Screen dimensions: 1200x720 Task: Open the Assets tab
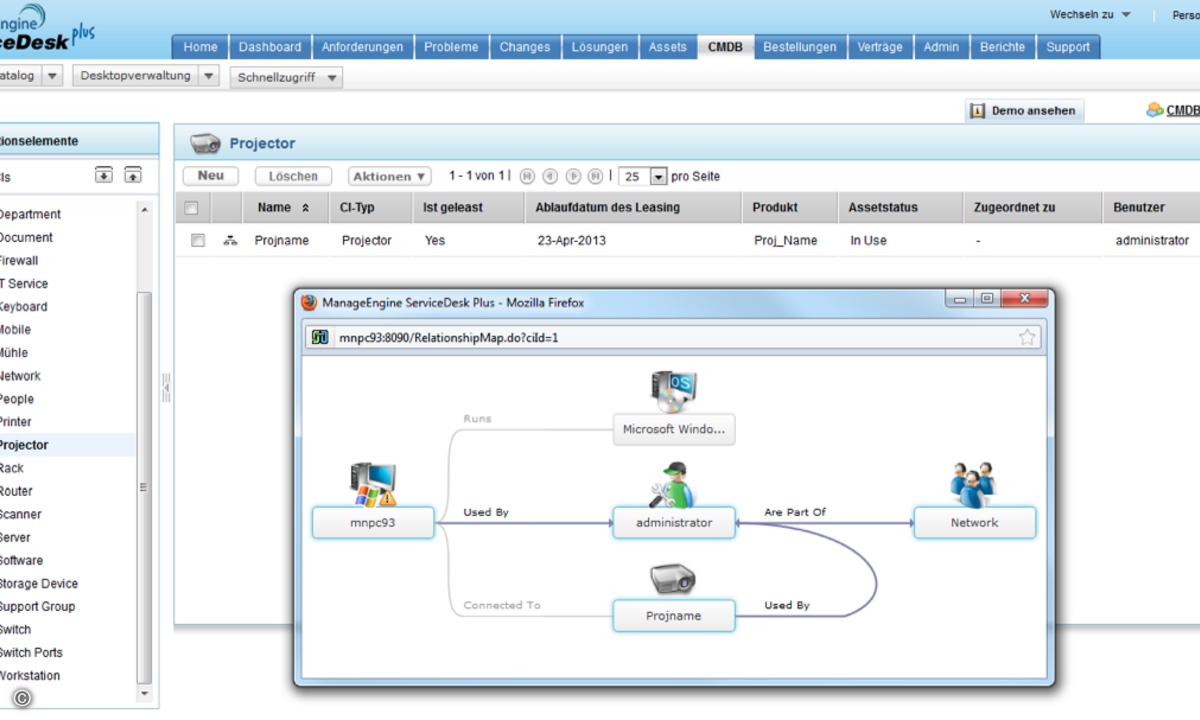[668, 47]
